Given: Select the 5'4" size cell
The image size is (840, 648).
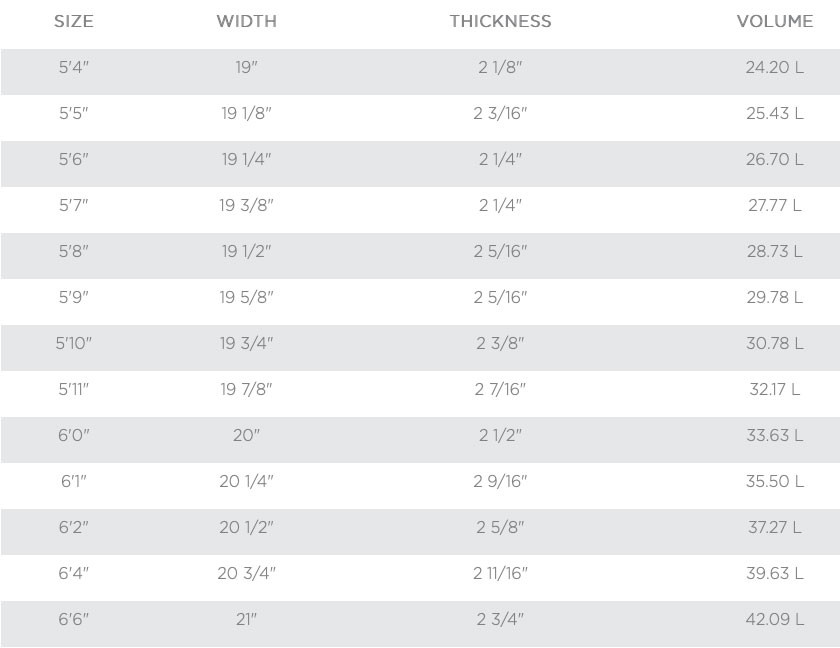Looking at the screenshot, I should pos(73,68).
